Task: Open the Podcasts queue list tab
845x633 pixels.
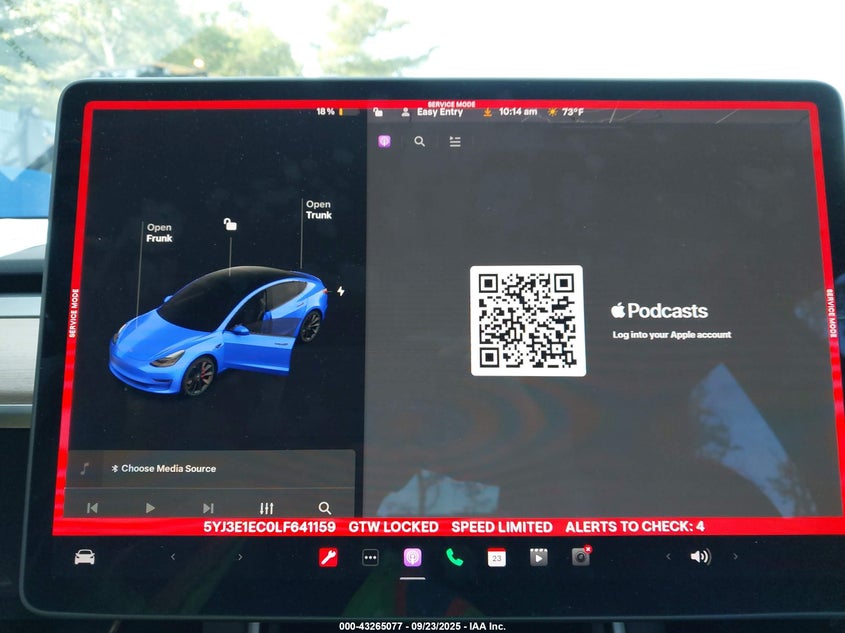Action: click(455, 142)
